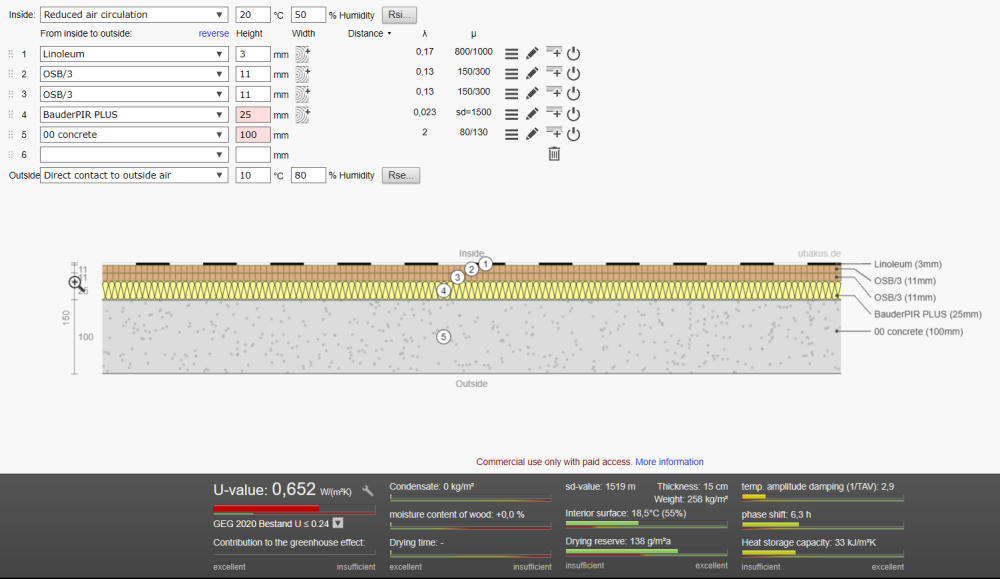This screenshot has width=1000, height=579.
Task: Add wood framing to BauderPIR PLUS layer
Action: coord(302,115)
